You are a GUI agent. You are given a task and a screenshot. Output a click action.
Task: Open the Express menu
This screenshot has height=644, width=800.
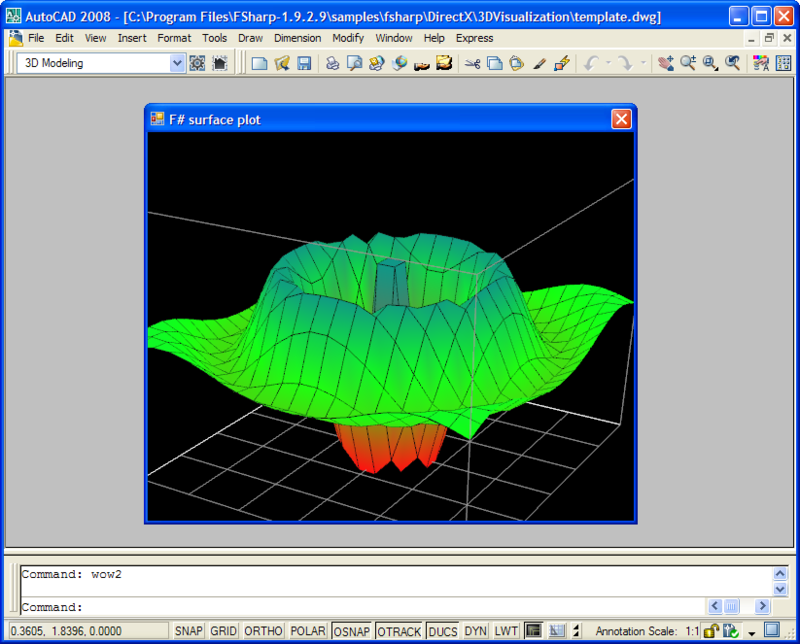click(474, 38)
